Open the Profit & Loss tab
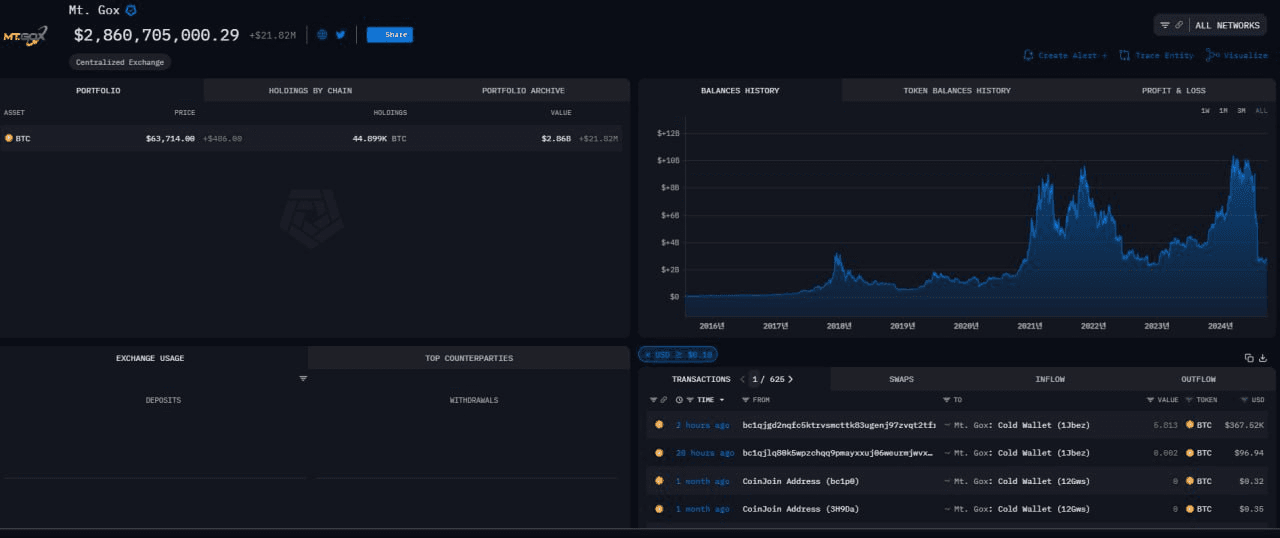1280x538 pixels. click(1174, 90)
